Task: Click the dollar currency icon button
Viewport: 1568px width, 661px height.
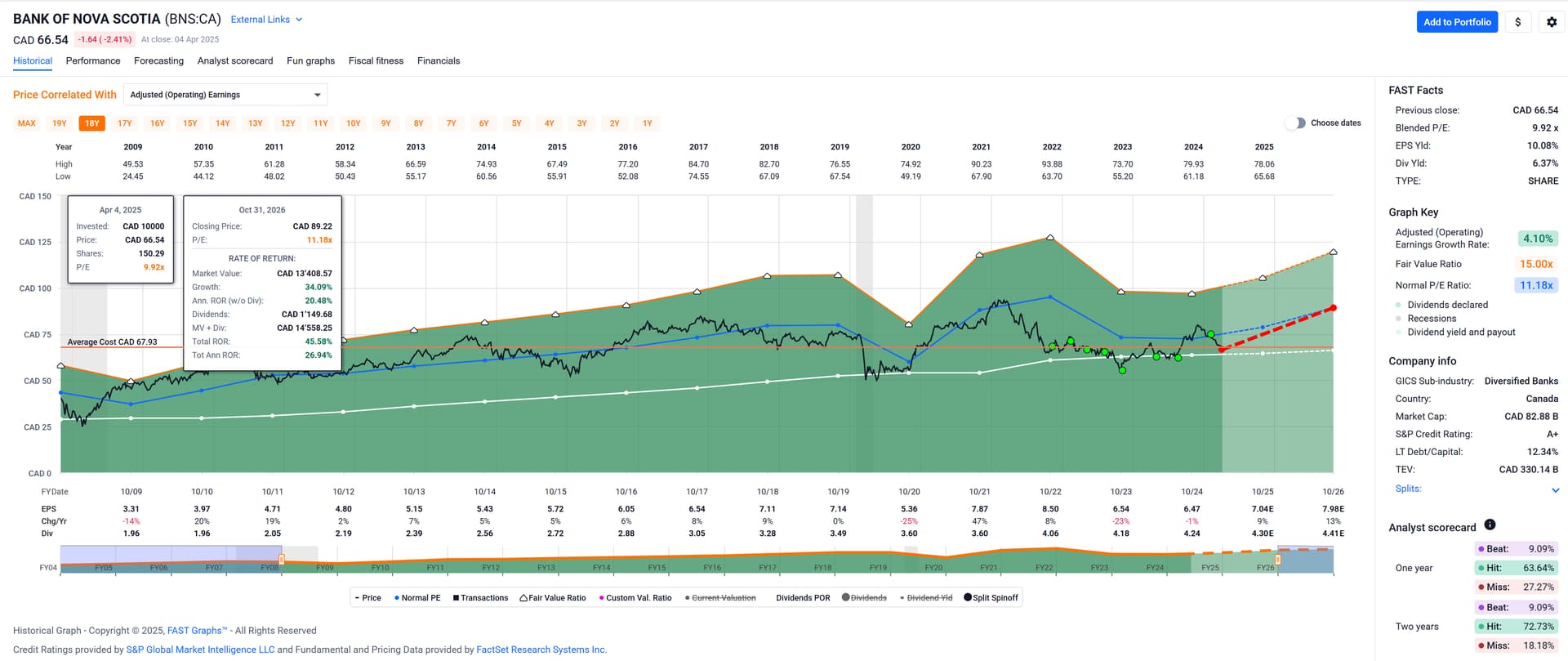Action: click(x=1517, y=22)
